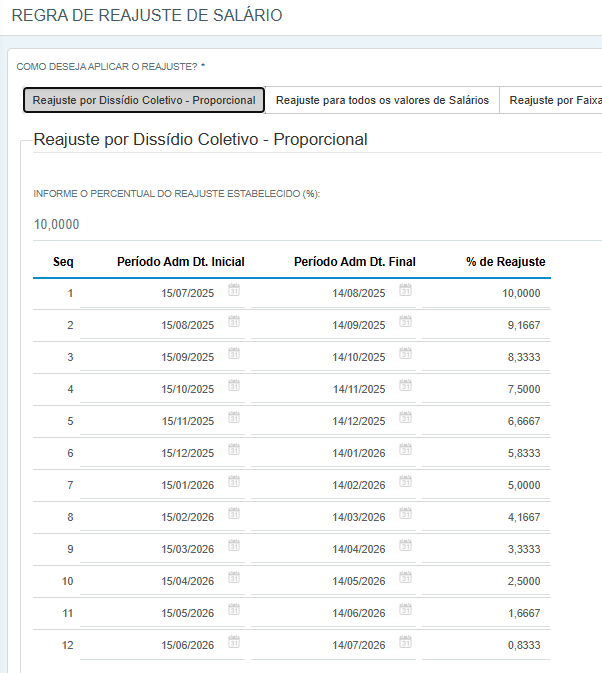Click the Período Adm Dt. Inicial header
Screen dimensions: 602x673
[181, 262]
